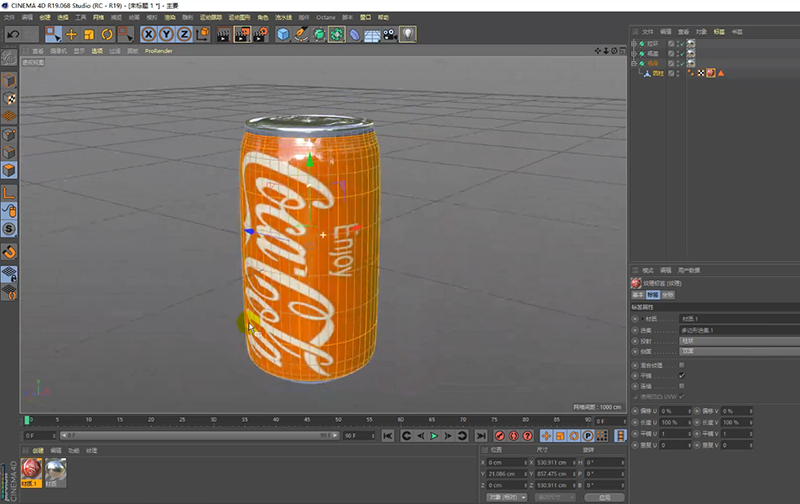The image size is (800, 504).
Task: Open the Octane menu
Action: point(326,17)
